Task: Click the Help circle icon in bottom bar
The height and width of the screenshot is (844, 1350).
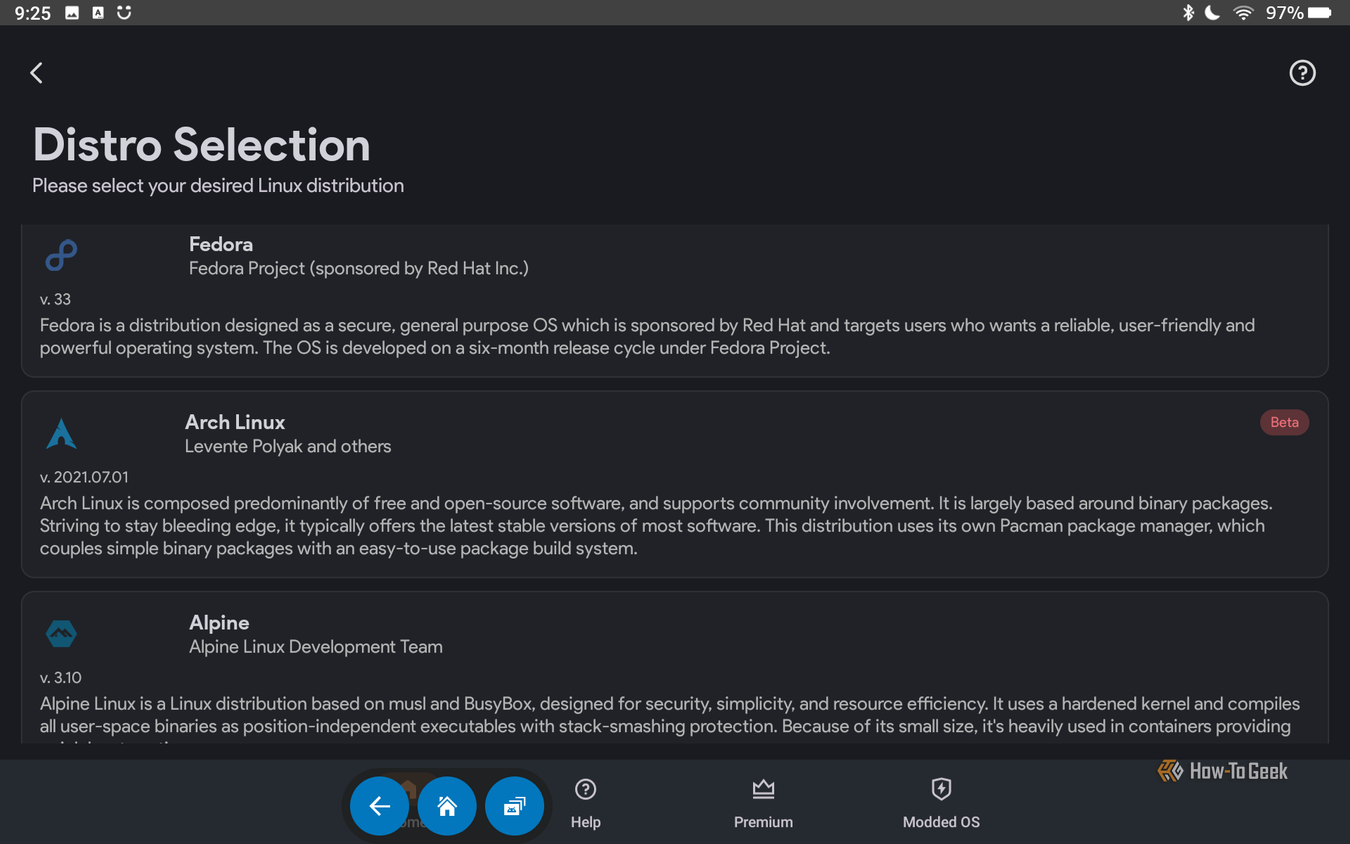Action: (x=586, y=789)
